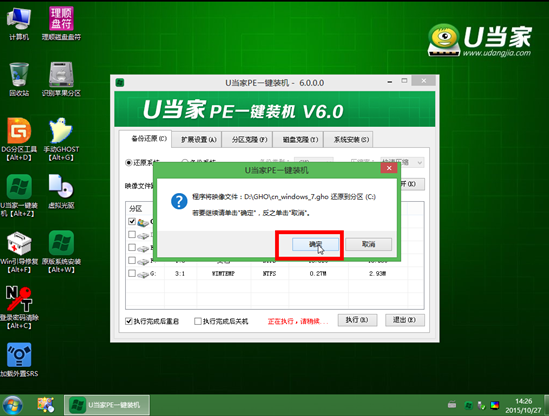This screenshot has width=549, height=416.
Task: Launch Win引导修复 first-aid icon
Action: (x=19, y=251)
